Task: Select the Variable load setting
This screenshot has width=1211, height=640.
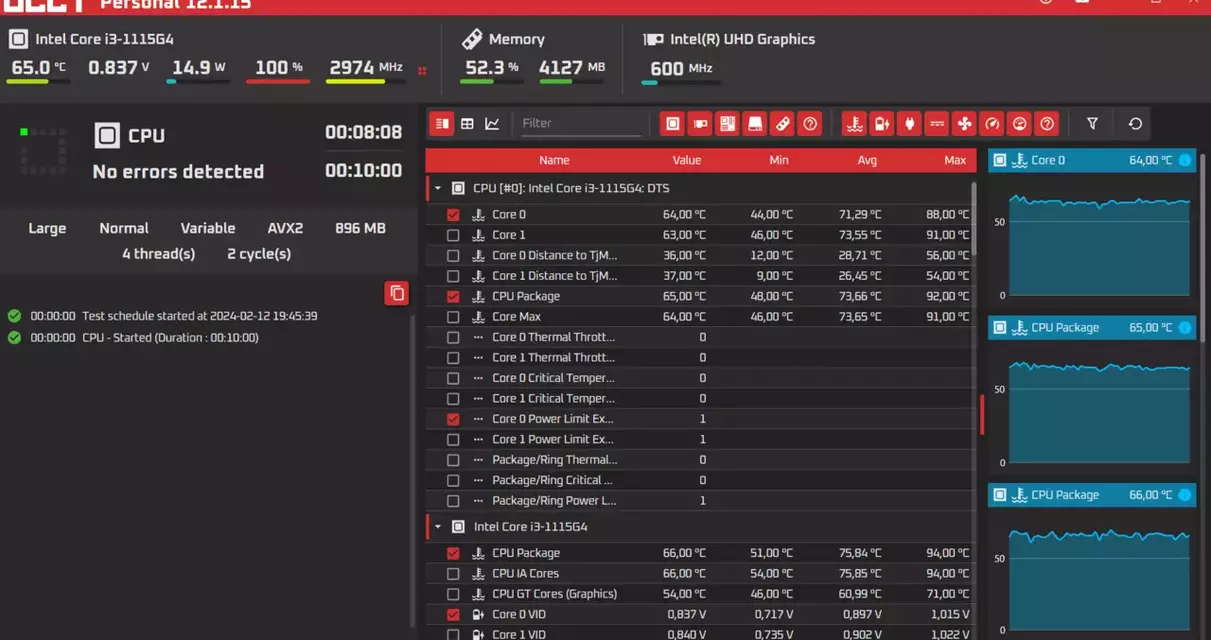Action: tap(208, 228)
